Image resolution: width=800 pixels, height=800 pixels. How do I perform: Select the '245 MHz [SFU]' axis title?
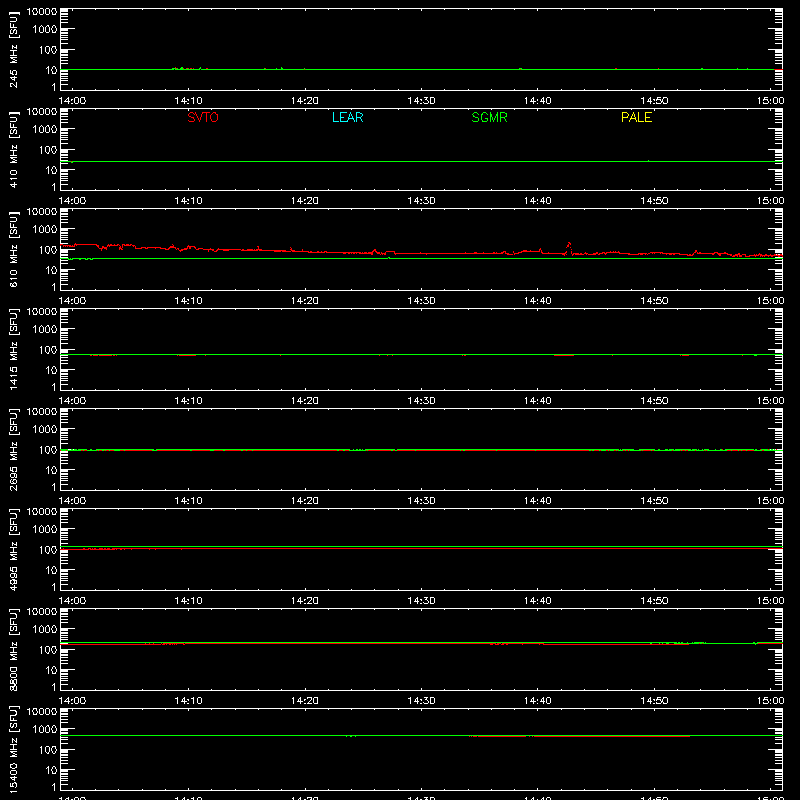[13, 49]
